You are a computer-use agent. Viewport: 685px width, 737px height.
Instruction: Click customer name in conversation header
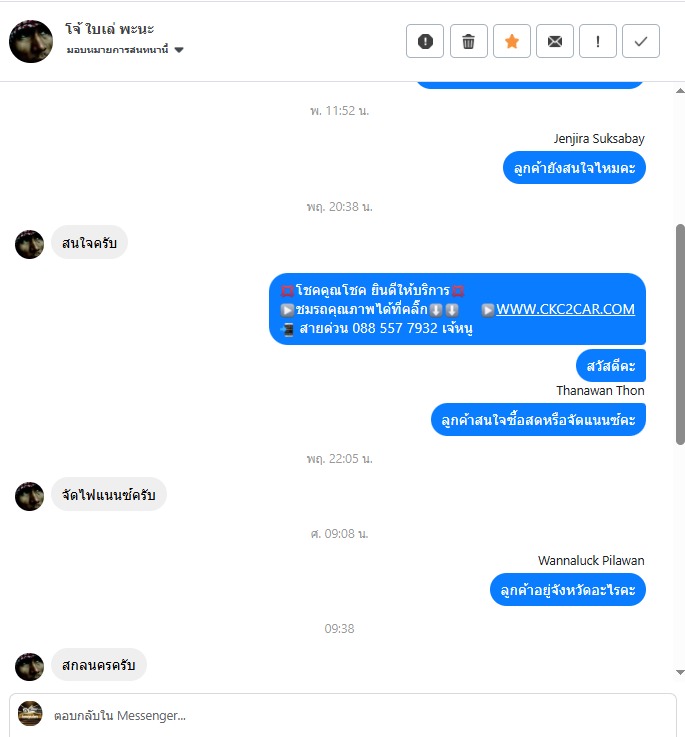pyautogui.click(x=110, y=29)
